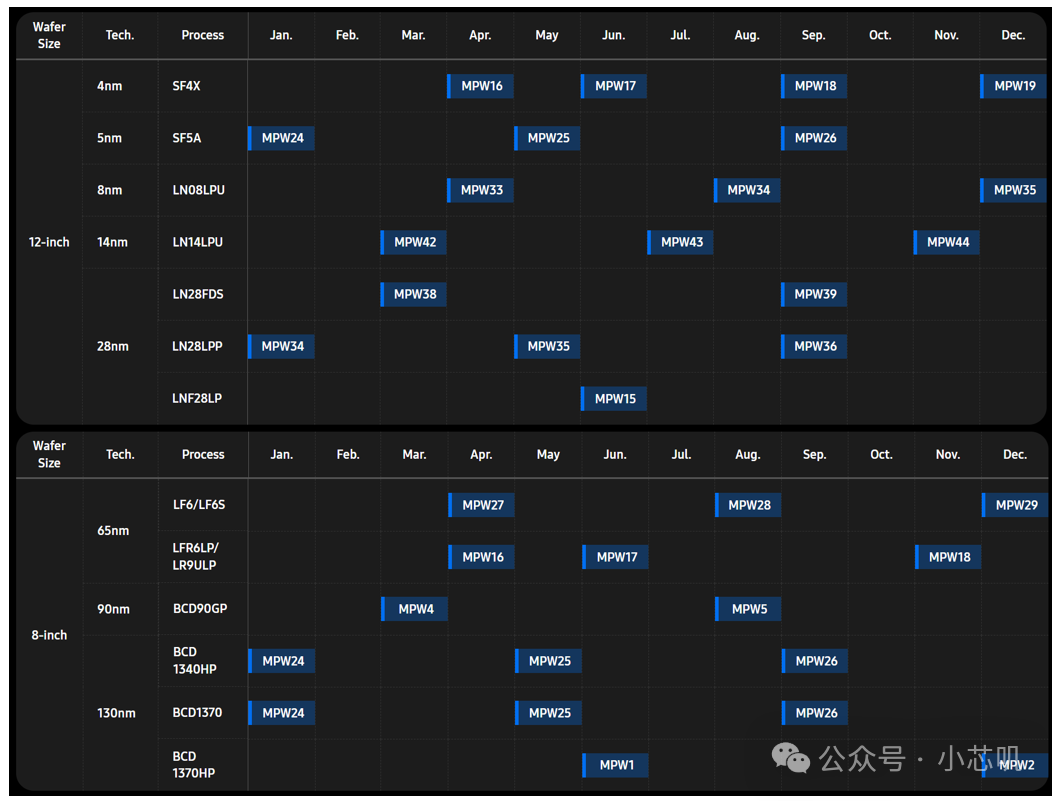1056x801 pixels.
Task: Select the MPW33 block for LN08LPU
Action: (480, 190)
